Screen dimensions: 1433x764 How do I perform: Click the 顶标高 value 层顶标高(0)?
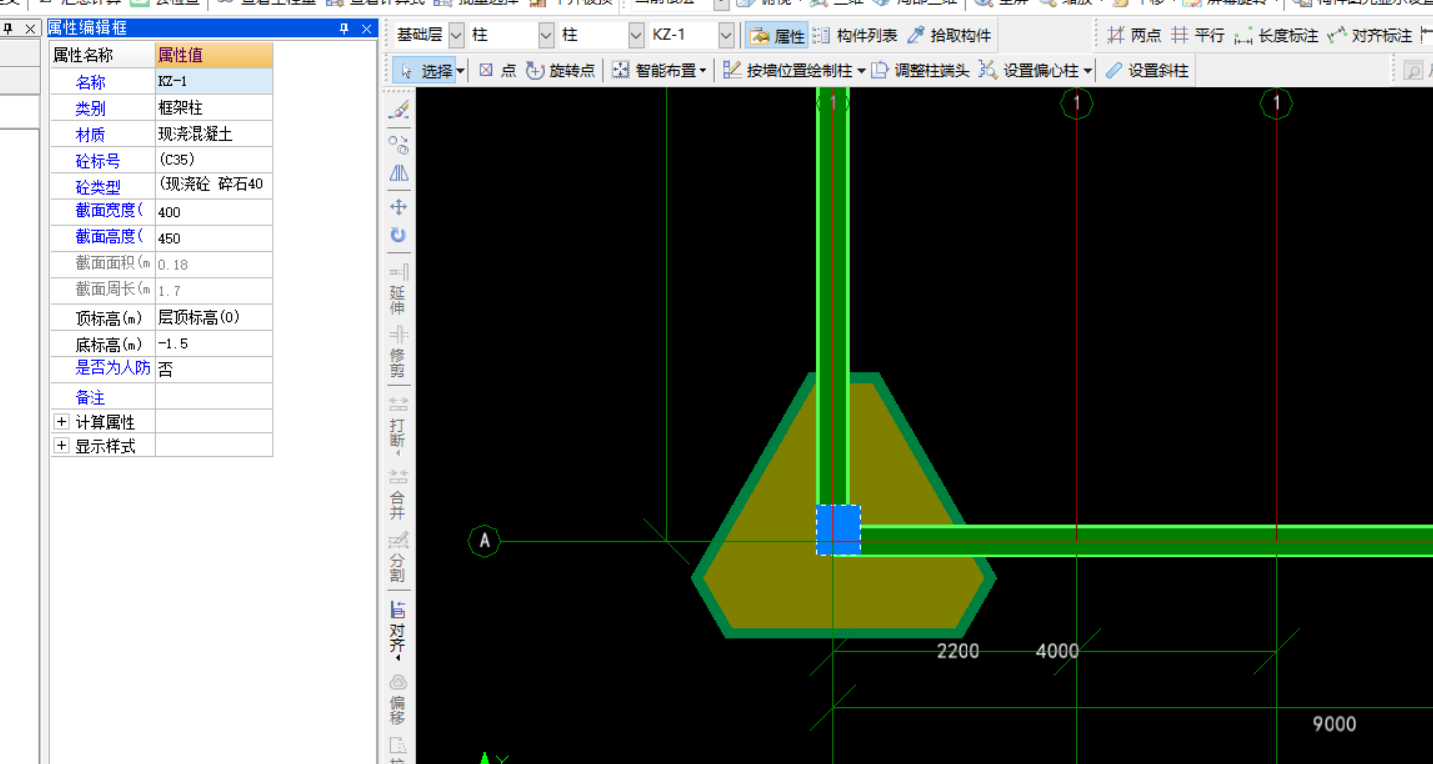[214, 318]
